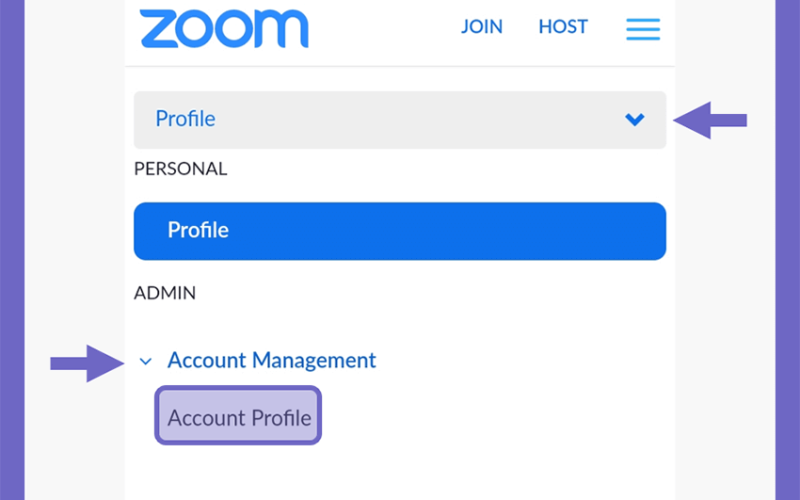The height and width of the screenshot is (500, 800).
Task: Click the purple outline around Account Profile
Action: 238,388
